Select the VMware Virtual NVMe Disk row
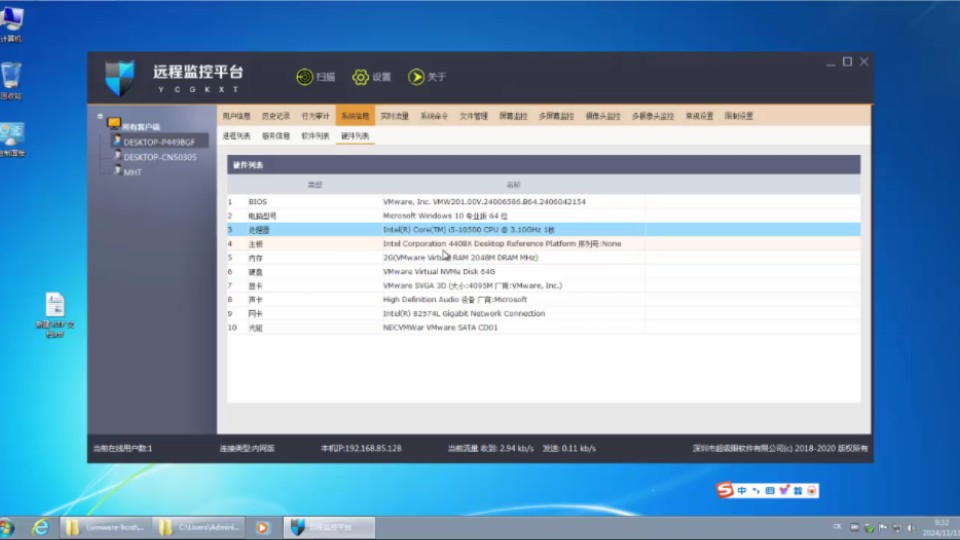 (x=544, y=272)
